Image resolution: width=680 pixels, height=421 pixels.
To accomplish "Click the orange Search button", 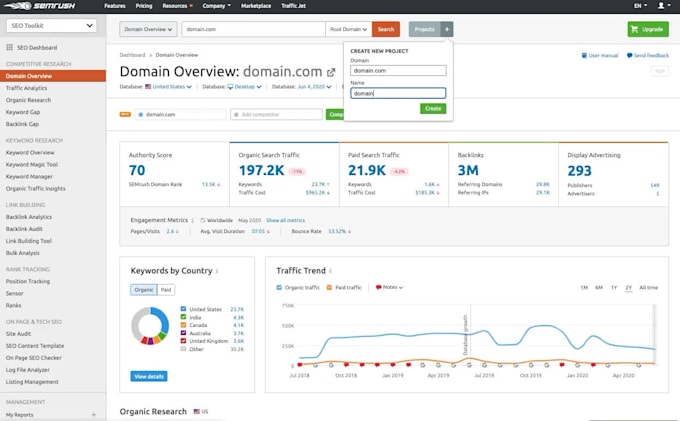I will 386,29.
